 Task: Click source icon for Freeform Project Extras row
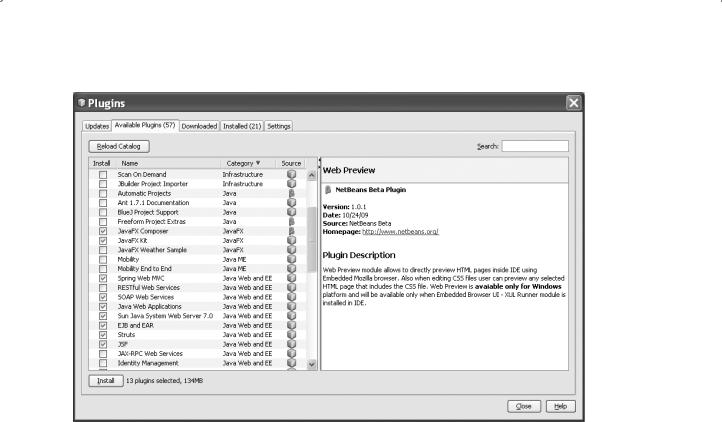click(x=291, y=222)
